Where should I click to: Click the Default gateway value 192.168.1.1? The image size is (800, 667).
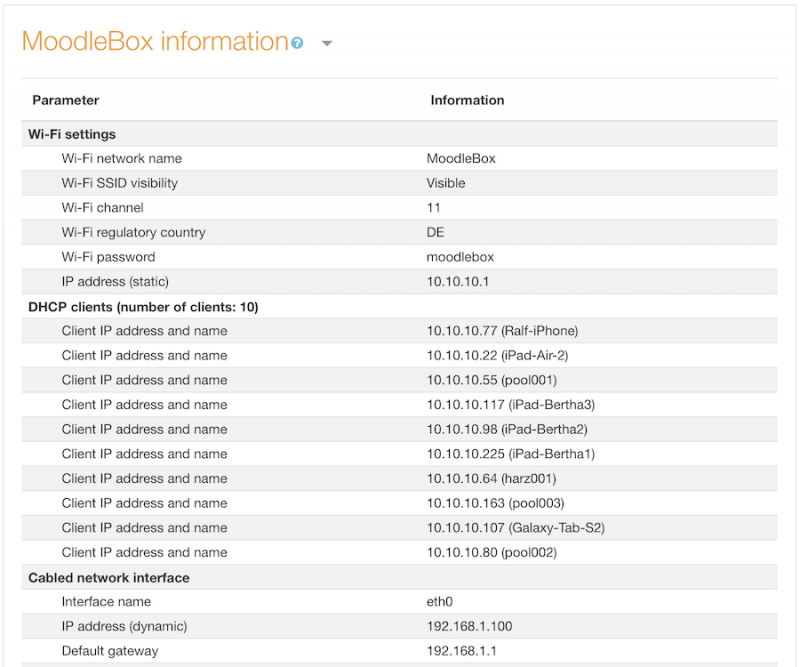(461, 651)
